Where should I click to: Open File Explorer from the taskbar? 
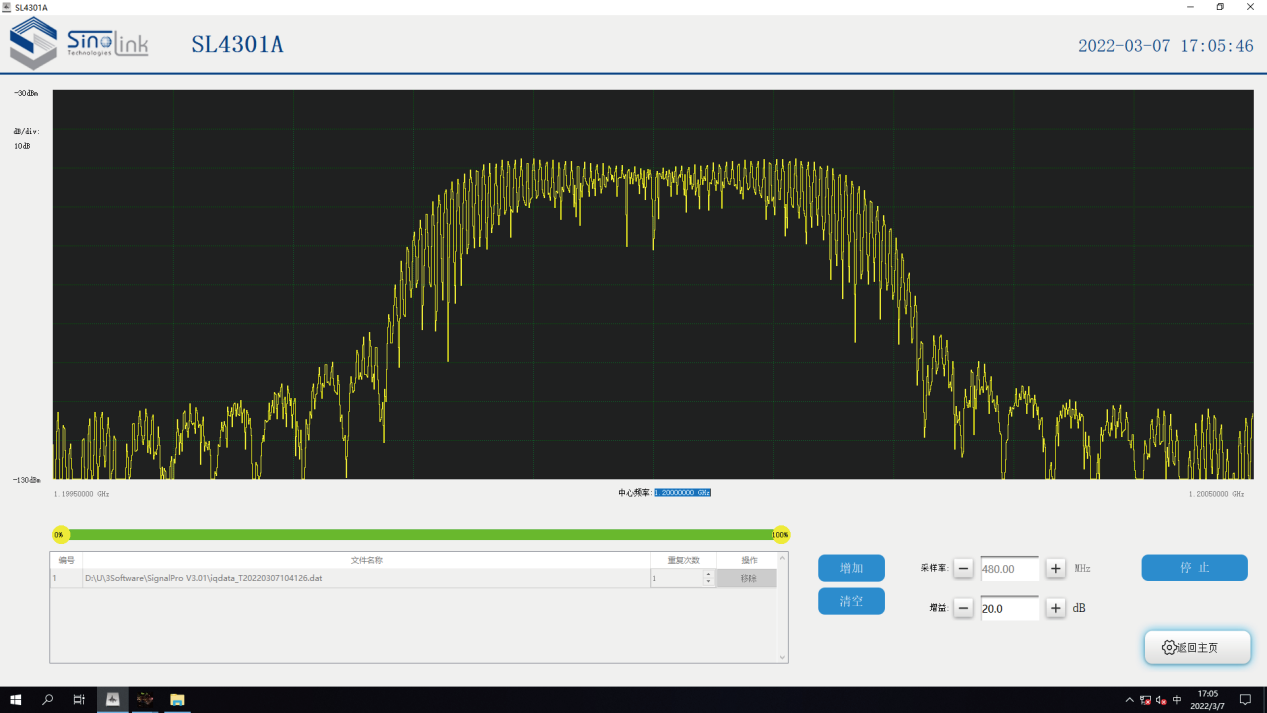[177, 699]
